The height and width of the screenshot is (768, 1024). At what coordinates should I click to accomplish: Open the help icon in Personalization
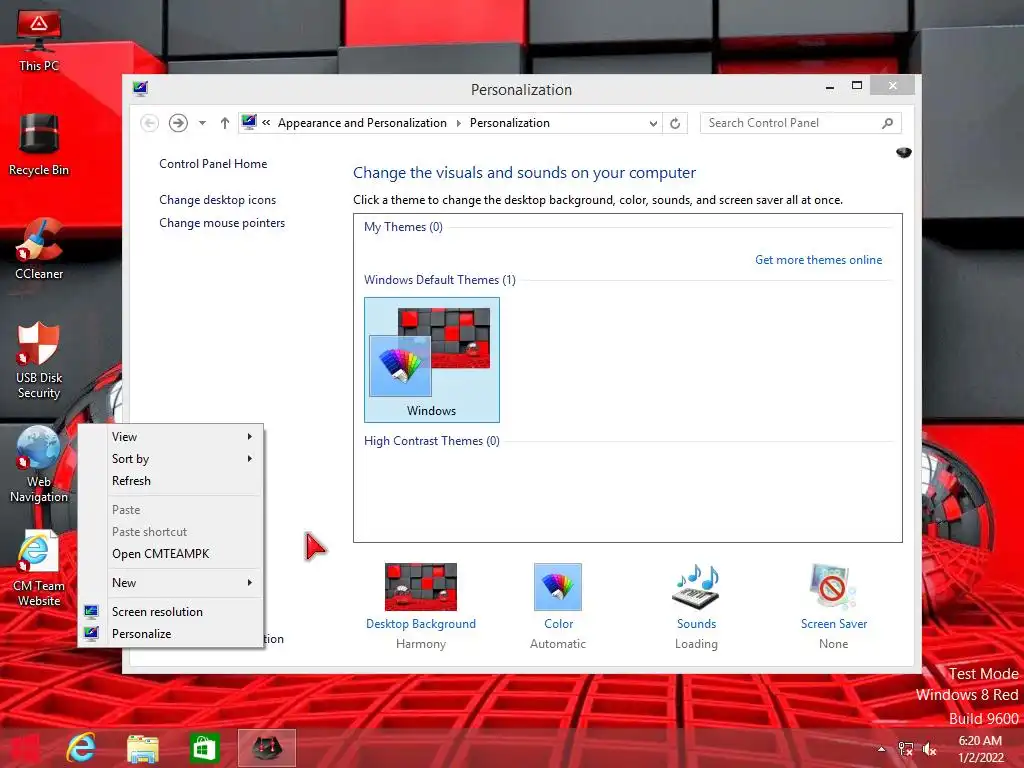tap(904, 152)
